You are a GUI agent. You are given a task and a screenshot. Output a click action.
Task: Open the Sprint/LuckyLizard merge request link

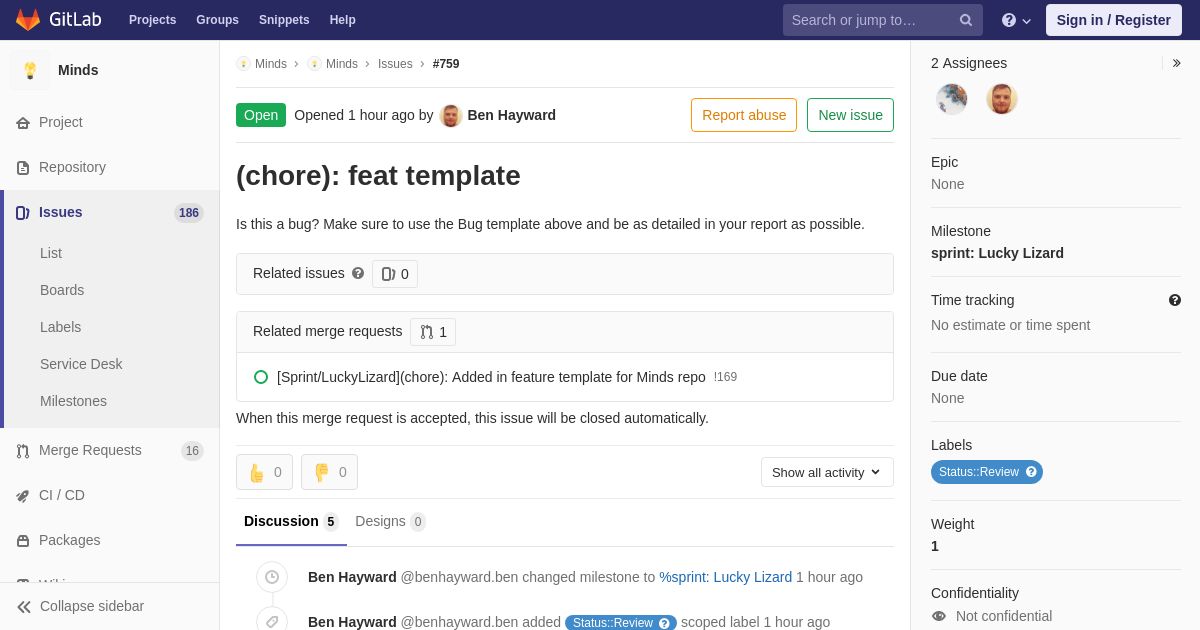point(491,377)
